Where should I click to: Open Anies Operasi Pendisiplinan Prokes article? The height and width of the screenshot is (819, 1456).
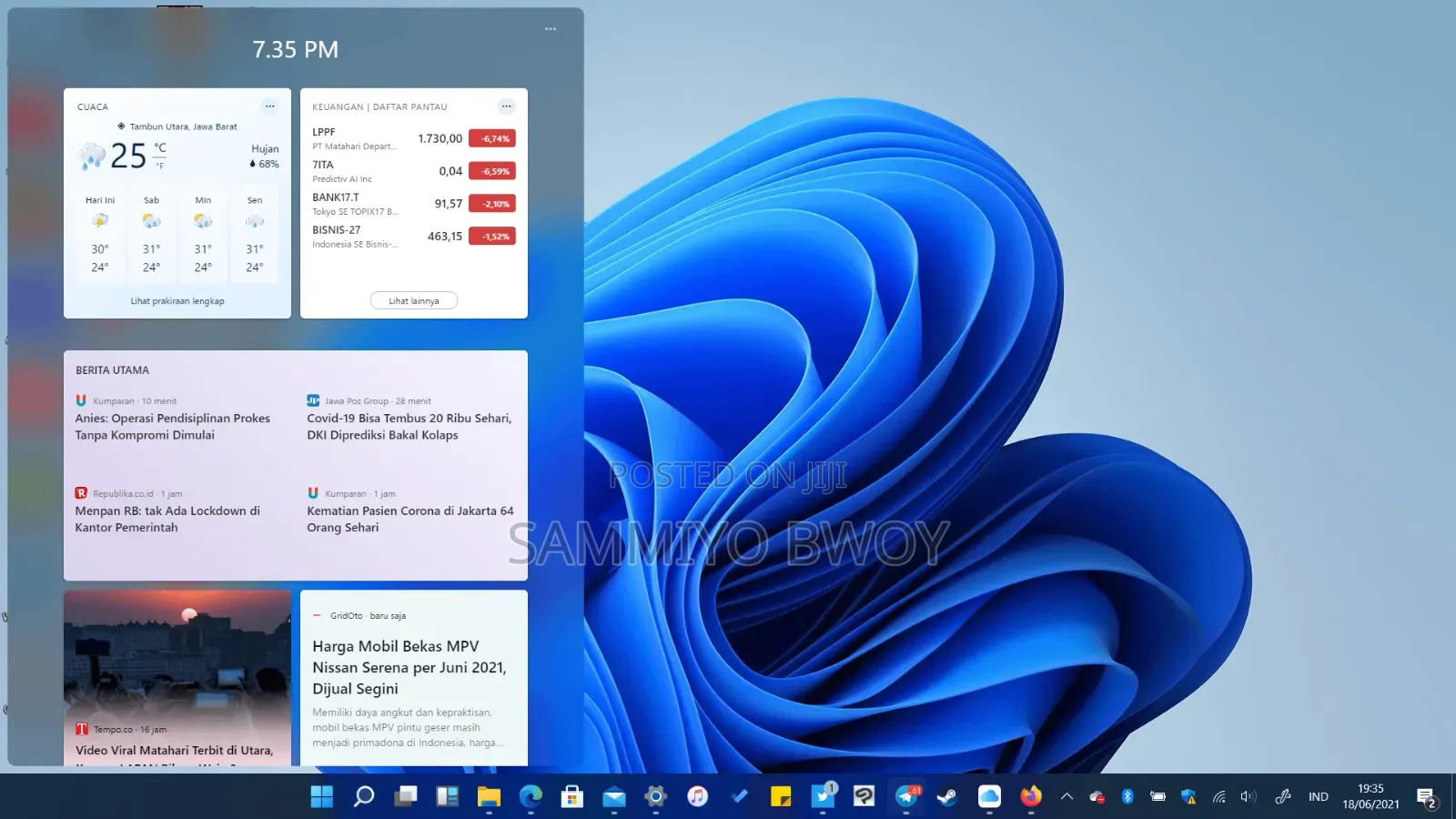173,427
